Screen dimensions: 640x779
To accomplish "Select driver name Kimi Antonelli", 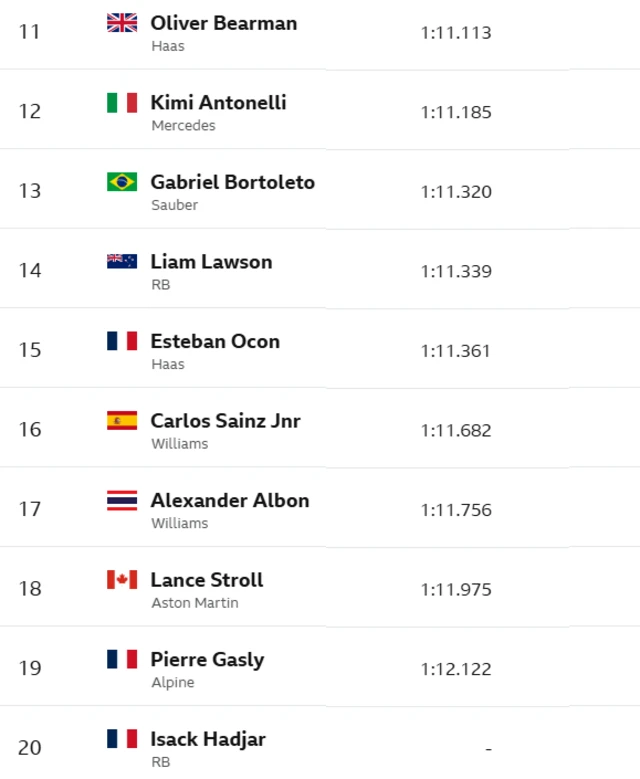I will (218, 102).
